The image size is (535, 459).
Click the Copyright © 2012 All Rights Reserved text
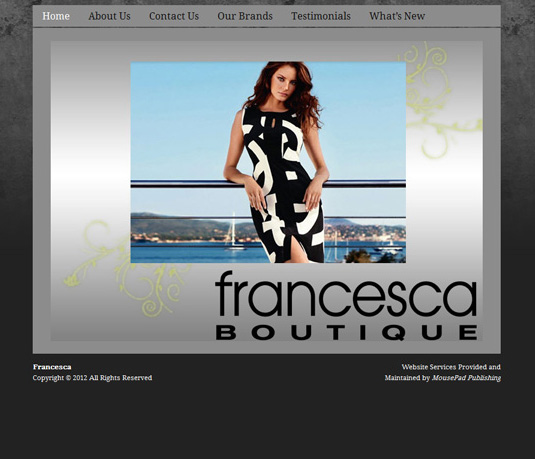pyautogui.click(x=92, y=378)
